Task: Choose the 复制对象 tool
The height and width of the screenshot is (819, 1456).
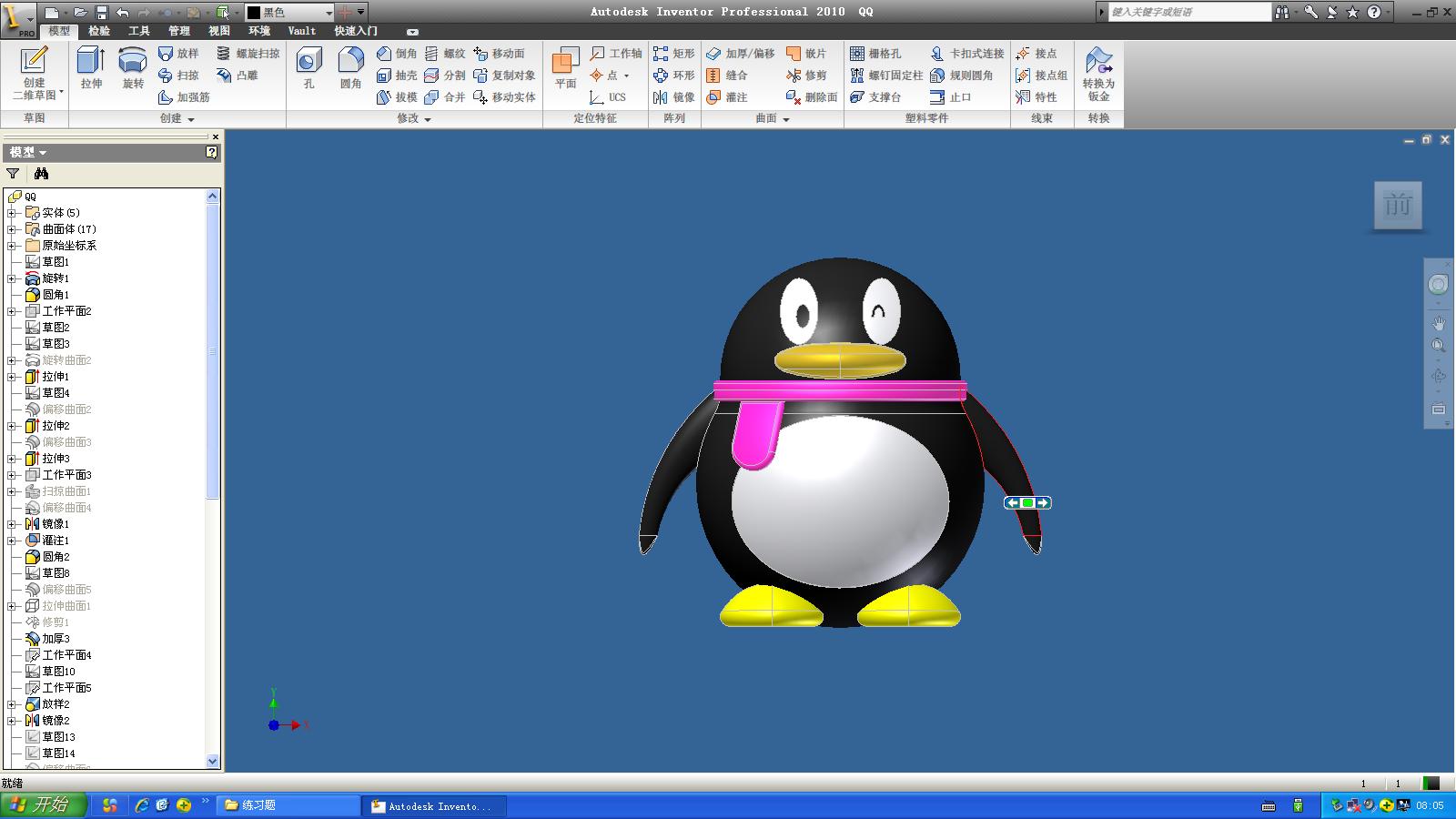Action: (504, 76)
